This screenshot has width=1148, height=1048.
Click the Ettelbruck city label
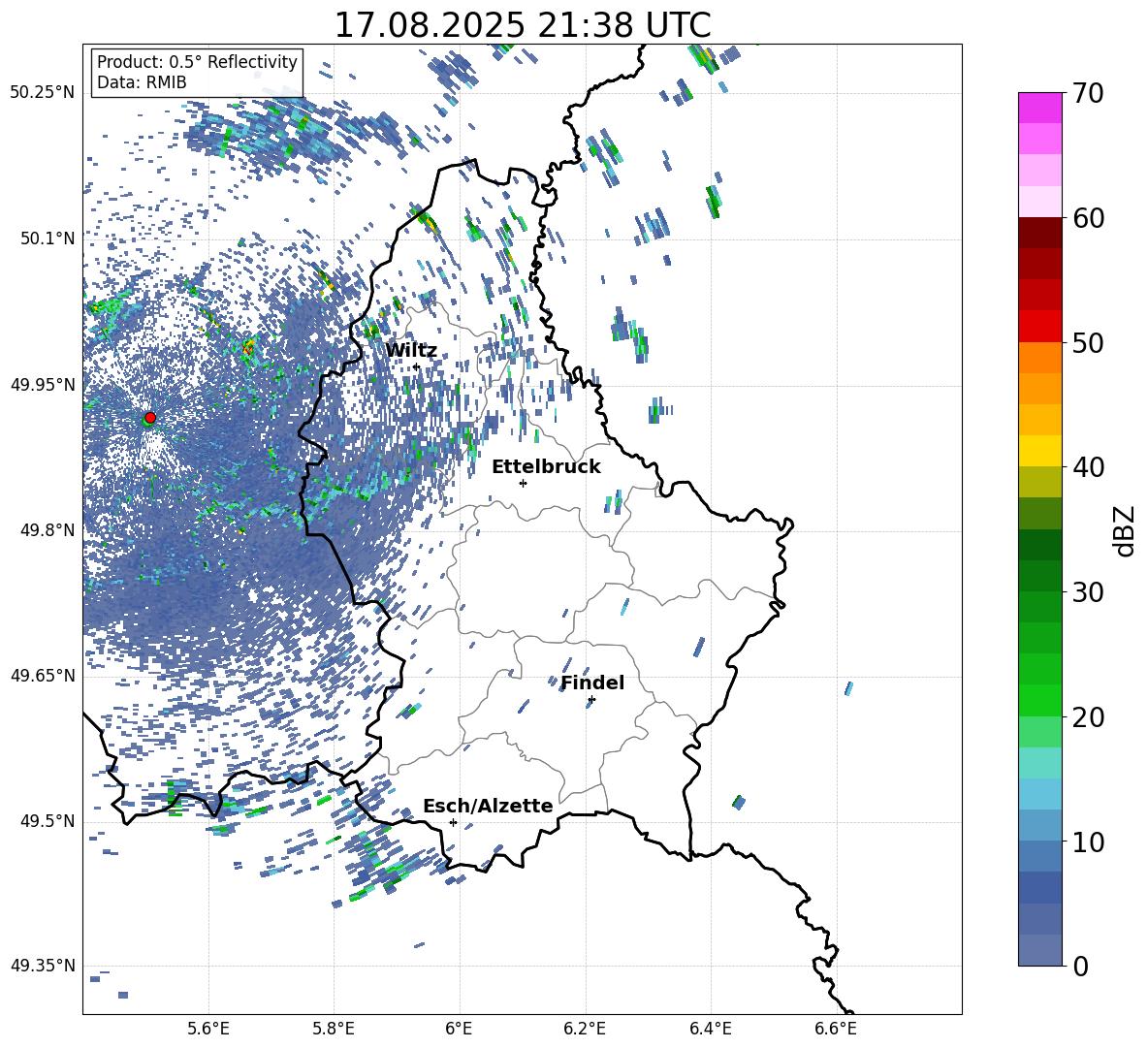pyautogui.click(x=546, y=467)
